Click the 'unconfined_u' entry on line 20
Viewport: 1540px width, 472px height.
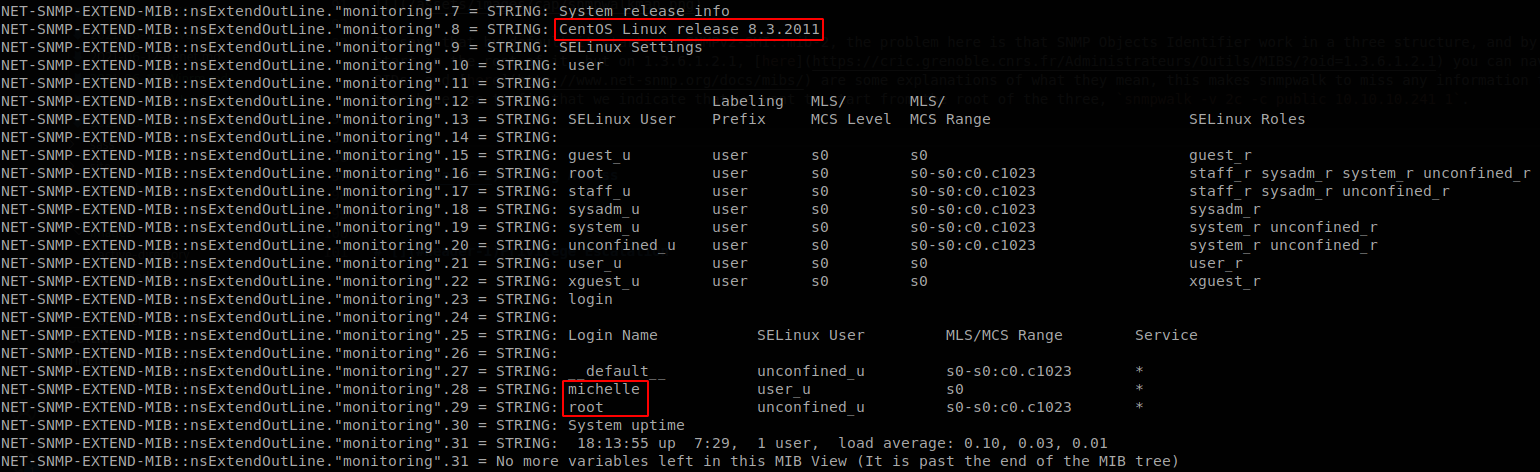(x=621, y=245)
